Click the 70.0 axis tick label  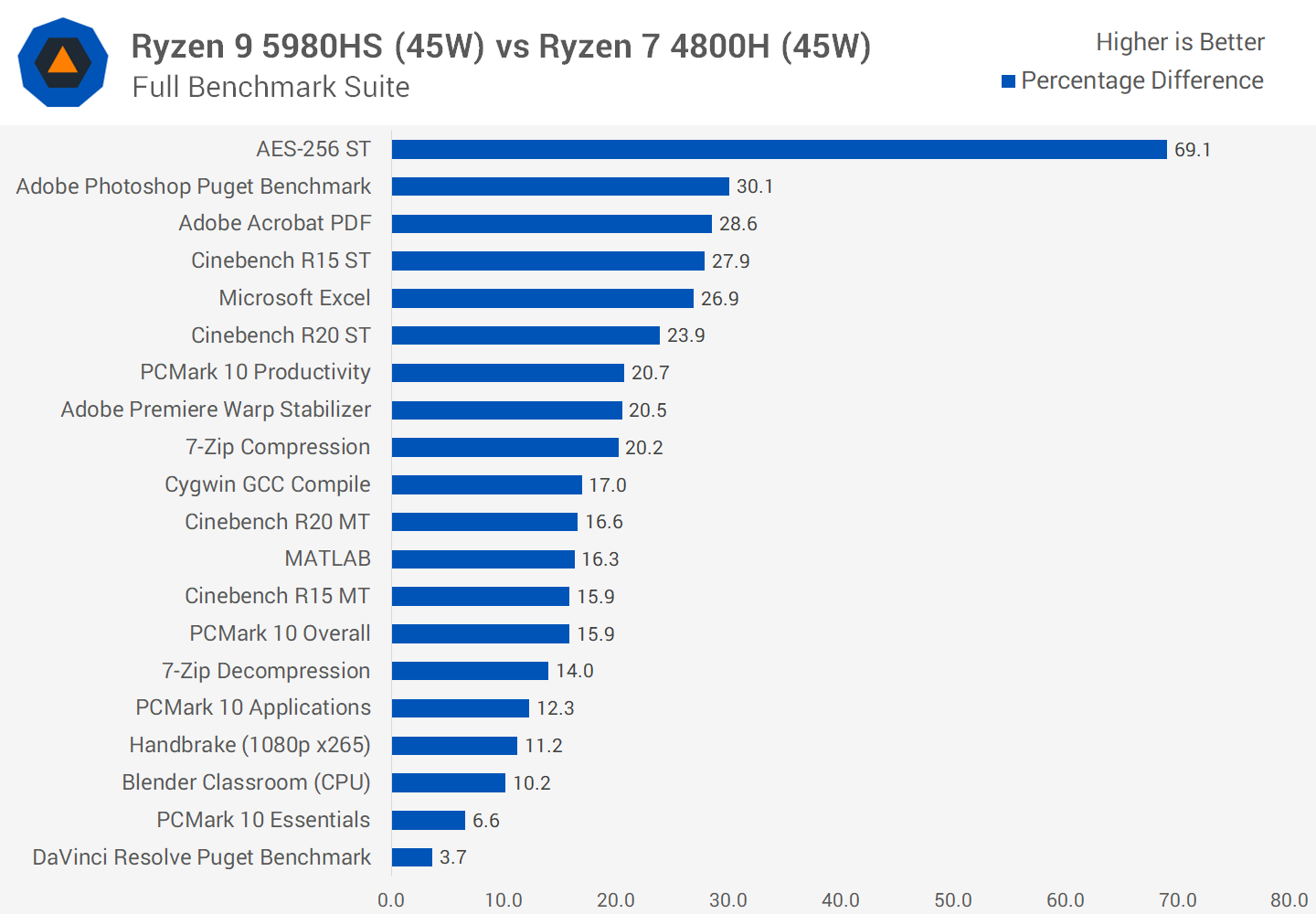pos(1178,900)
